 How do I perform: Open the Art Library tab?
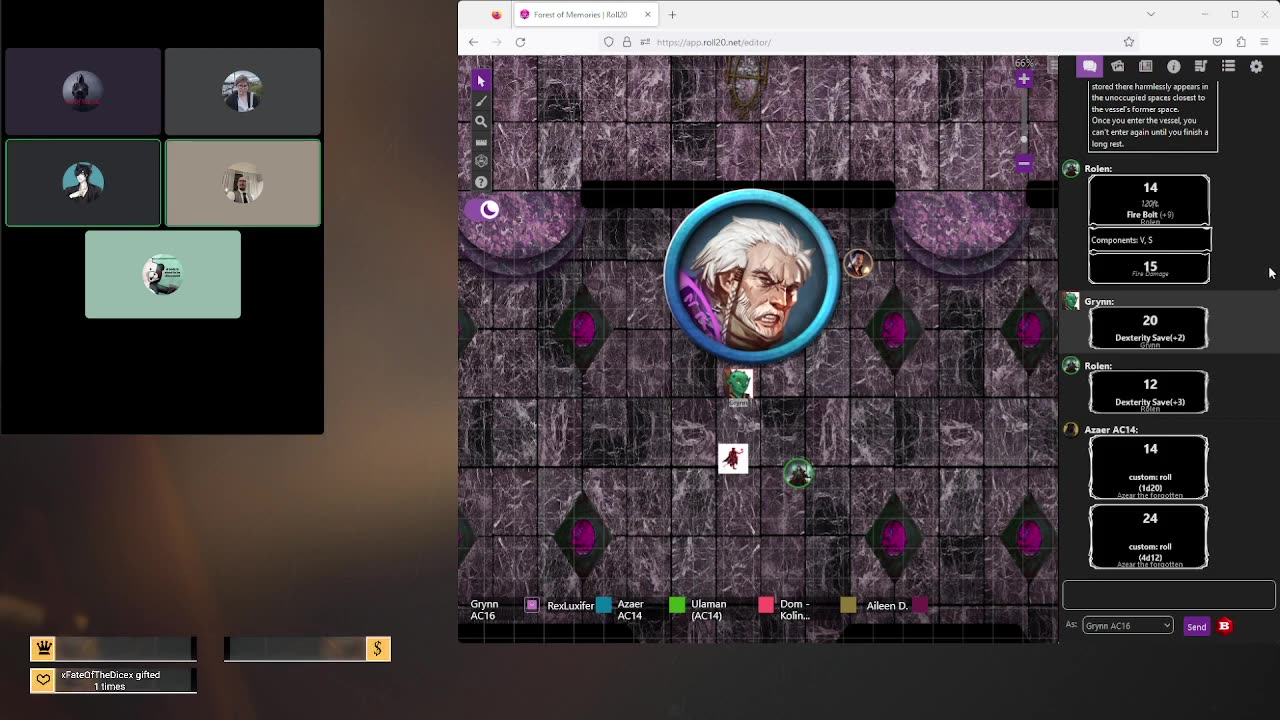[1117, 66]
